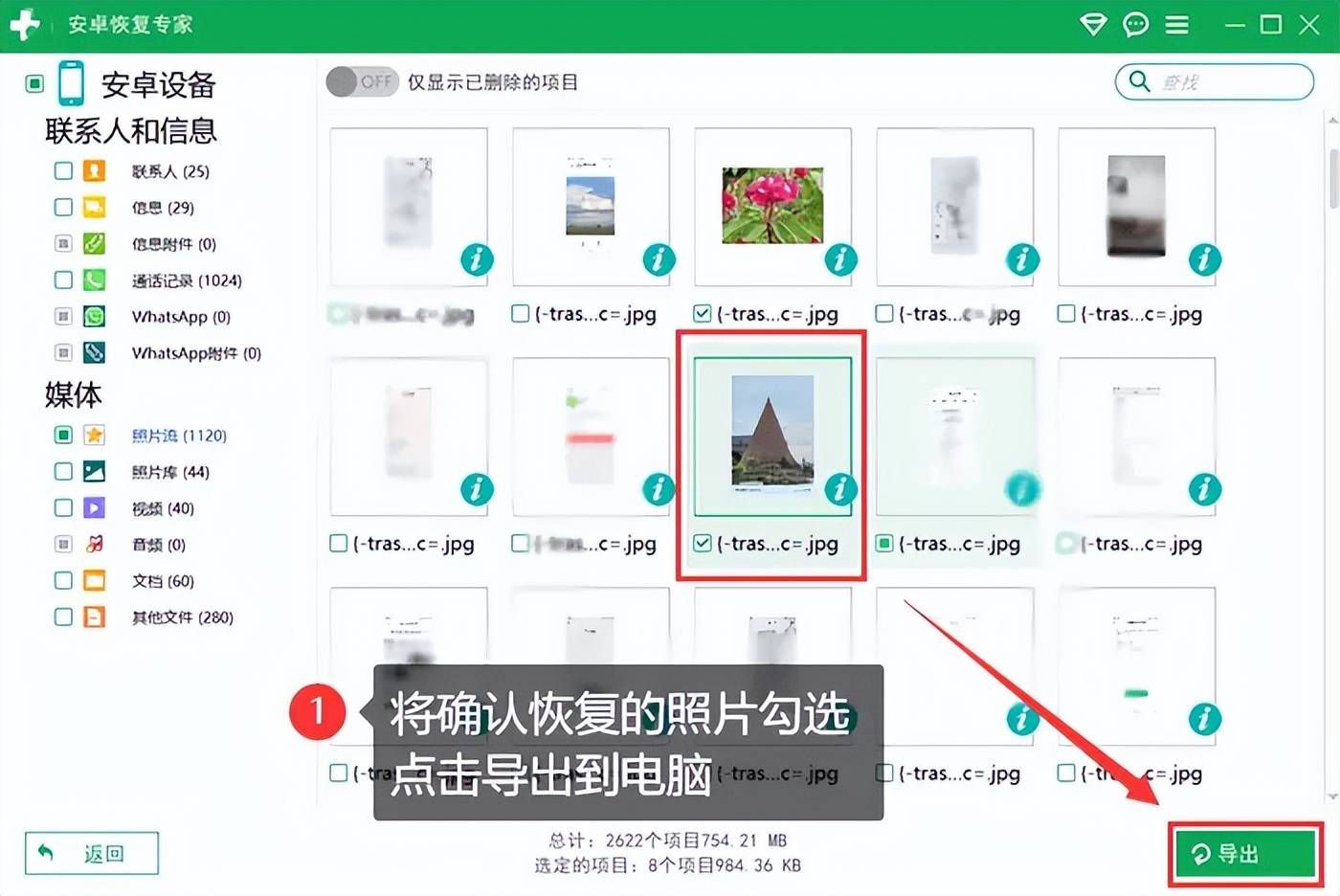Click the magnifier search icon
1340x896 pixels.
coord(1139,81)
